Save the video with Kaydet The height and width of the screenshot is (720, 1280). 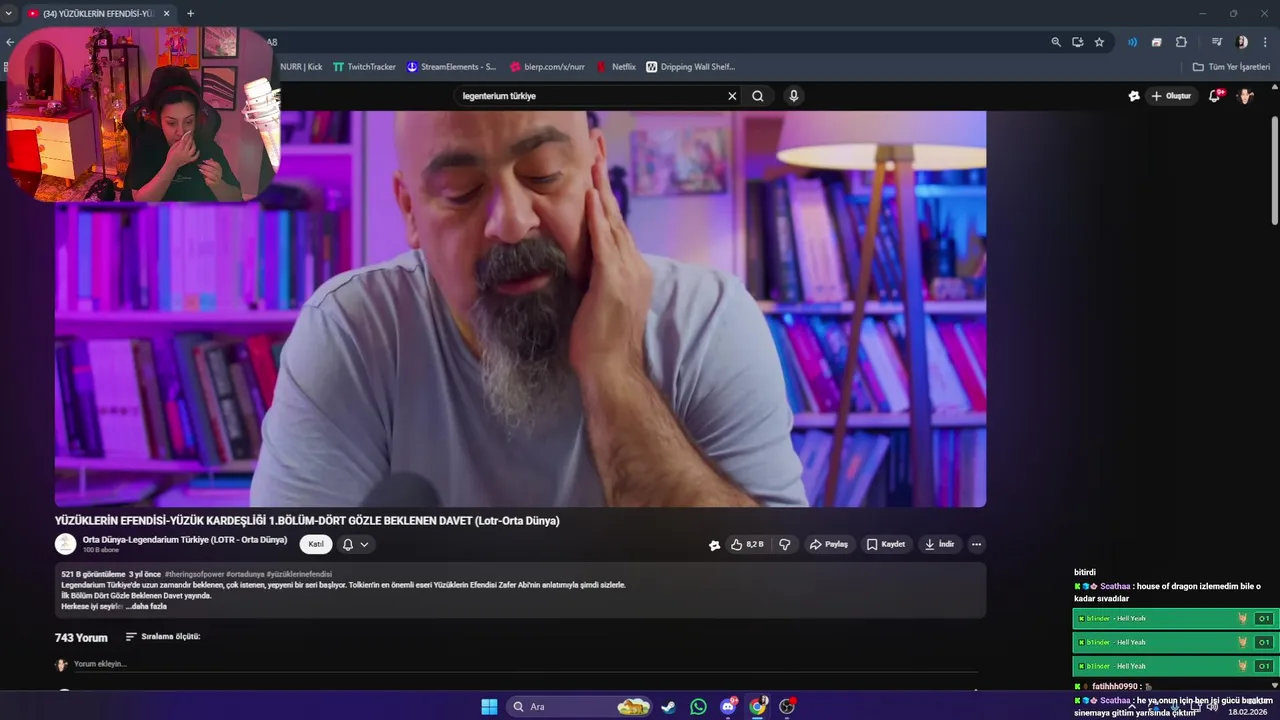pos(886,544)
